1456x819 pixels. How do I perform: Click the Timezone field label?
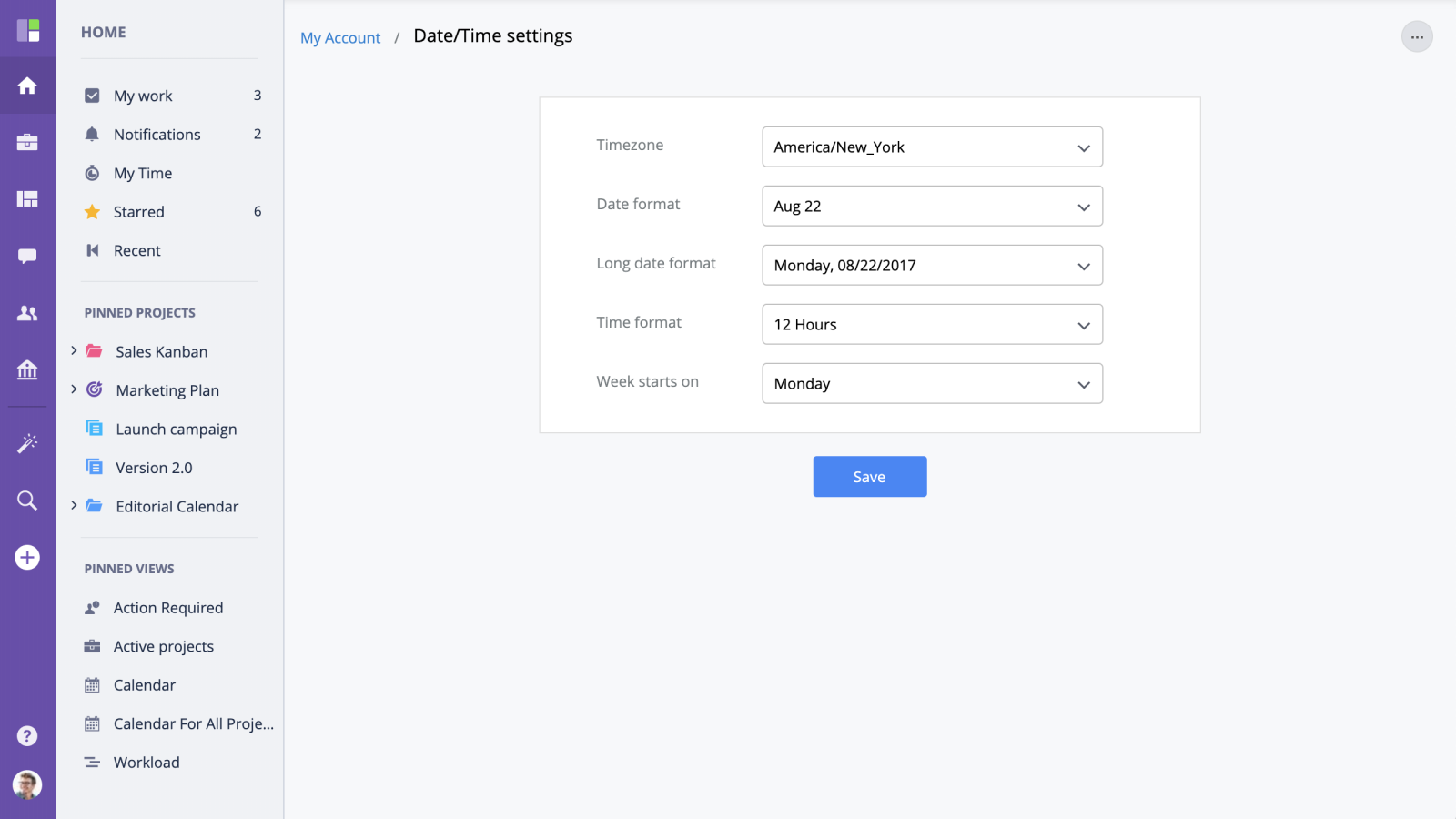[630, 146]
